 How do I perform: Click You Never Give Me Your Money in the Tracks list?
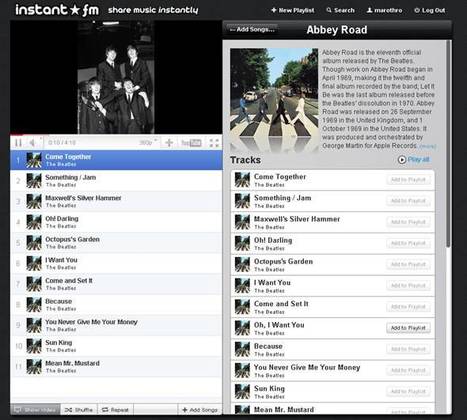307,367
